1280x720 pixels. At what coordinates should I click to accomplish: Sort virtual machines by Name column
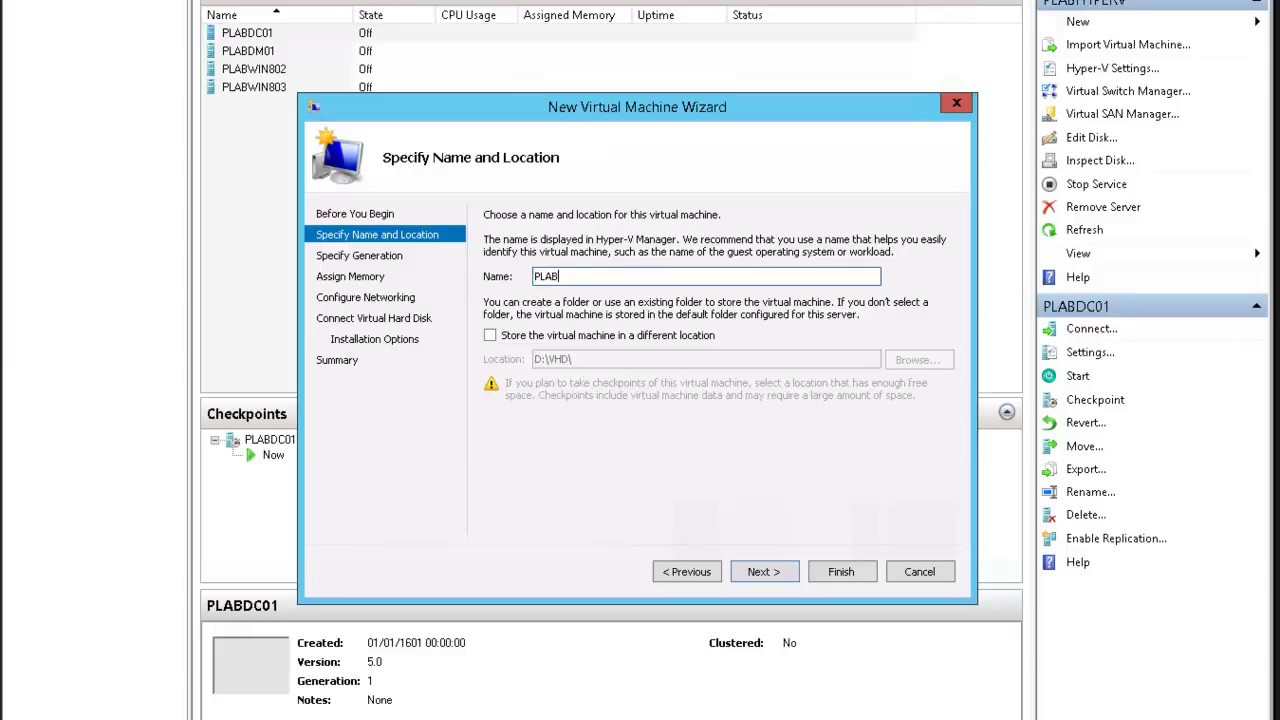coord(222,15)
